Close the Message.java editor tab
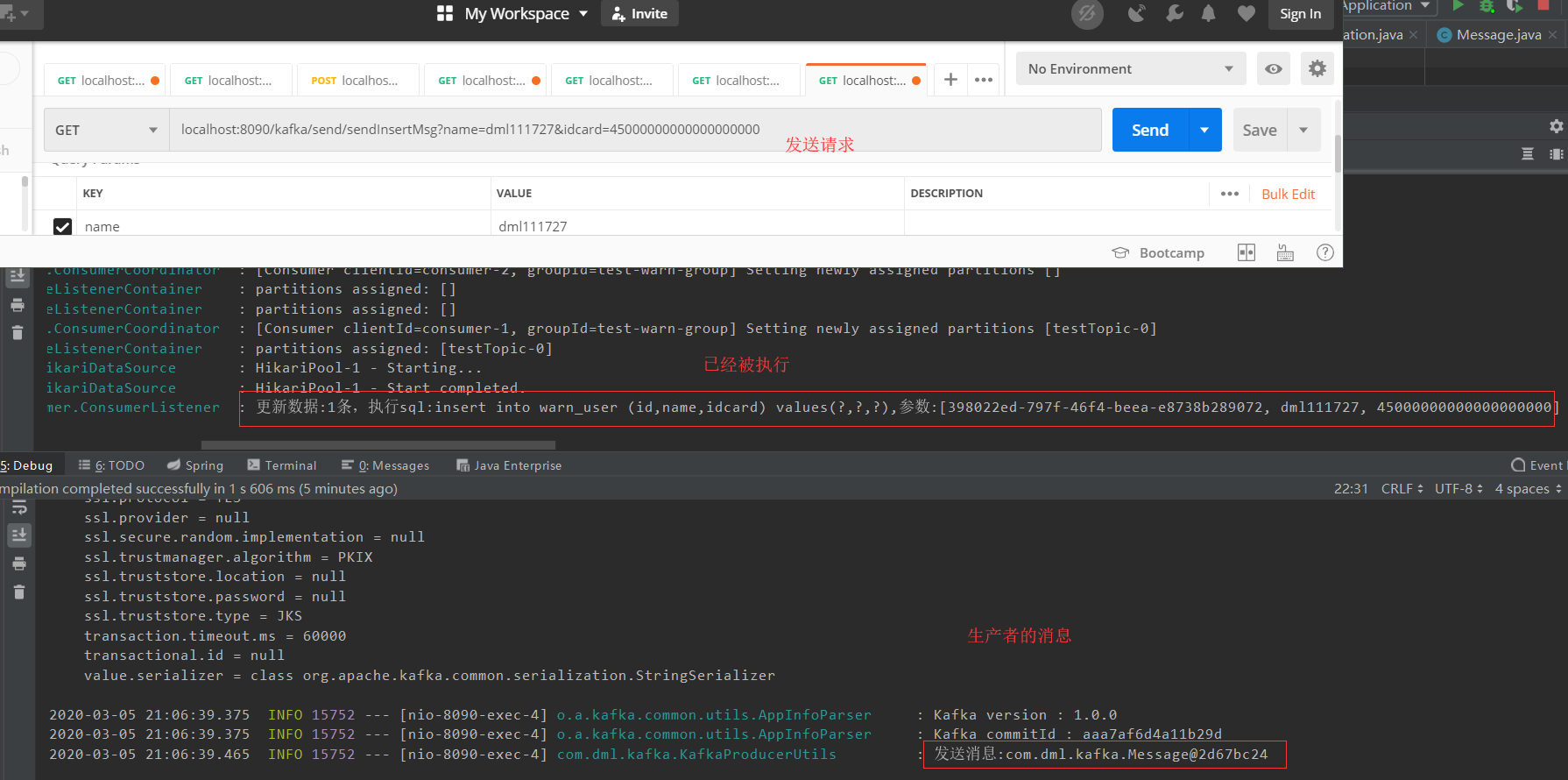 coord(1553,35)
